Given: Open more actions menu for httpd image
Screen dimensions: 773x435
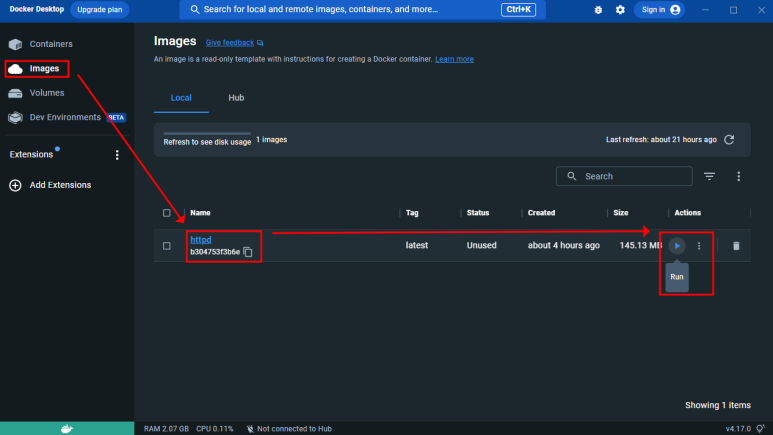Looking at the screenshot, I should pyautogui.click(x=699, y=246).
